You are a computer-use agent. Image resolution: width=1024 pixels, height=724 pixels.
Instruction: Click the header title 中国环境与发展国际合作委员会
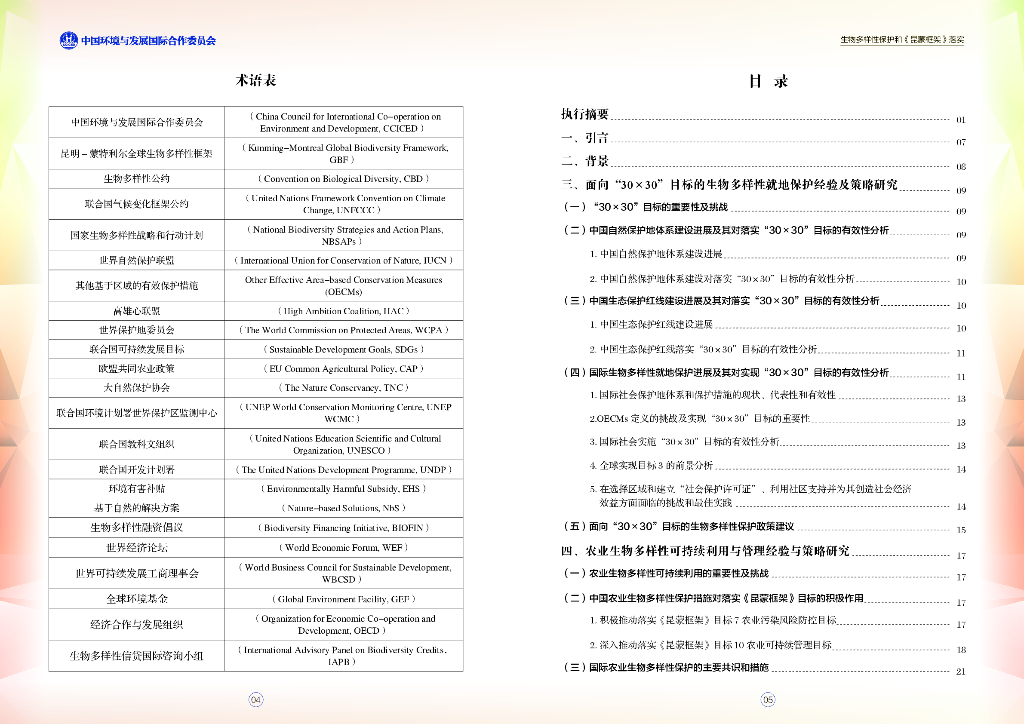(148, 40)
